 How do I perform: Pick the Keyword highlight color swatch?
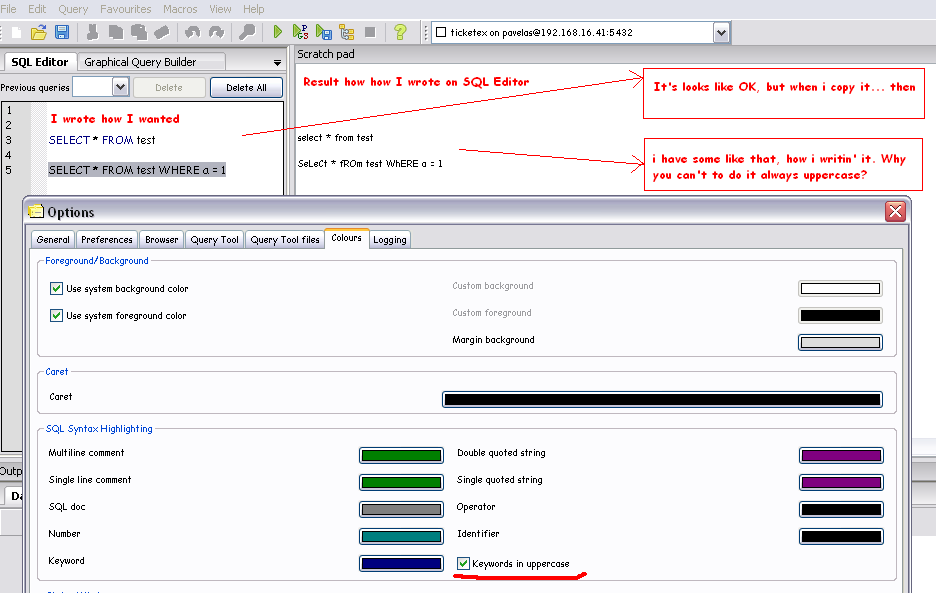tap(401, 564)
